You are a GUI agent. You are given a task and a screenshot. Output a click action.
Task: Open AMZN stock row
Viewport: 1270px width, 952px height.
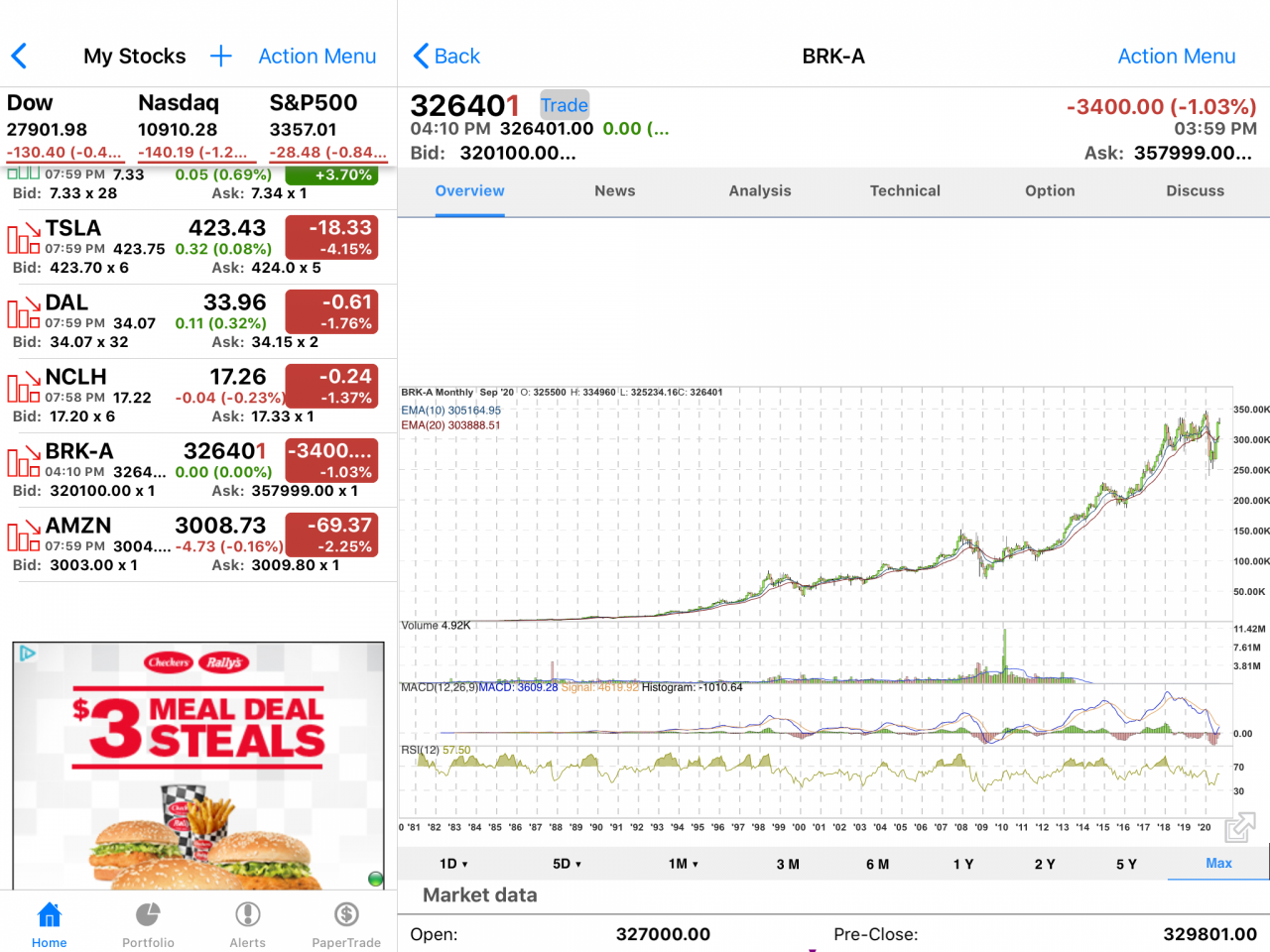[198, 544]
